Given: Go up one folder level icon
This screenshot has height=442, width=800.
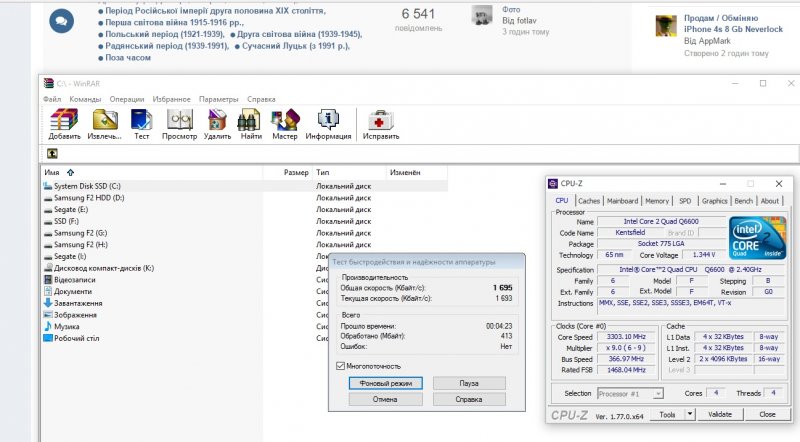Looking at the screenshot, I should coord(52,154).
